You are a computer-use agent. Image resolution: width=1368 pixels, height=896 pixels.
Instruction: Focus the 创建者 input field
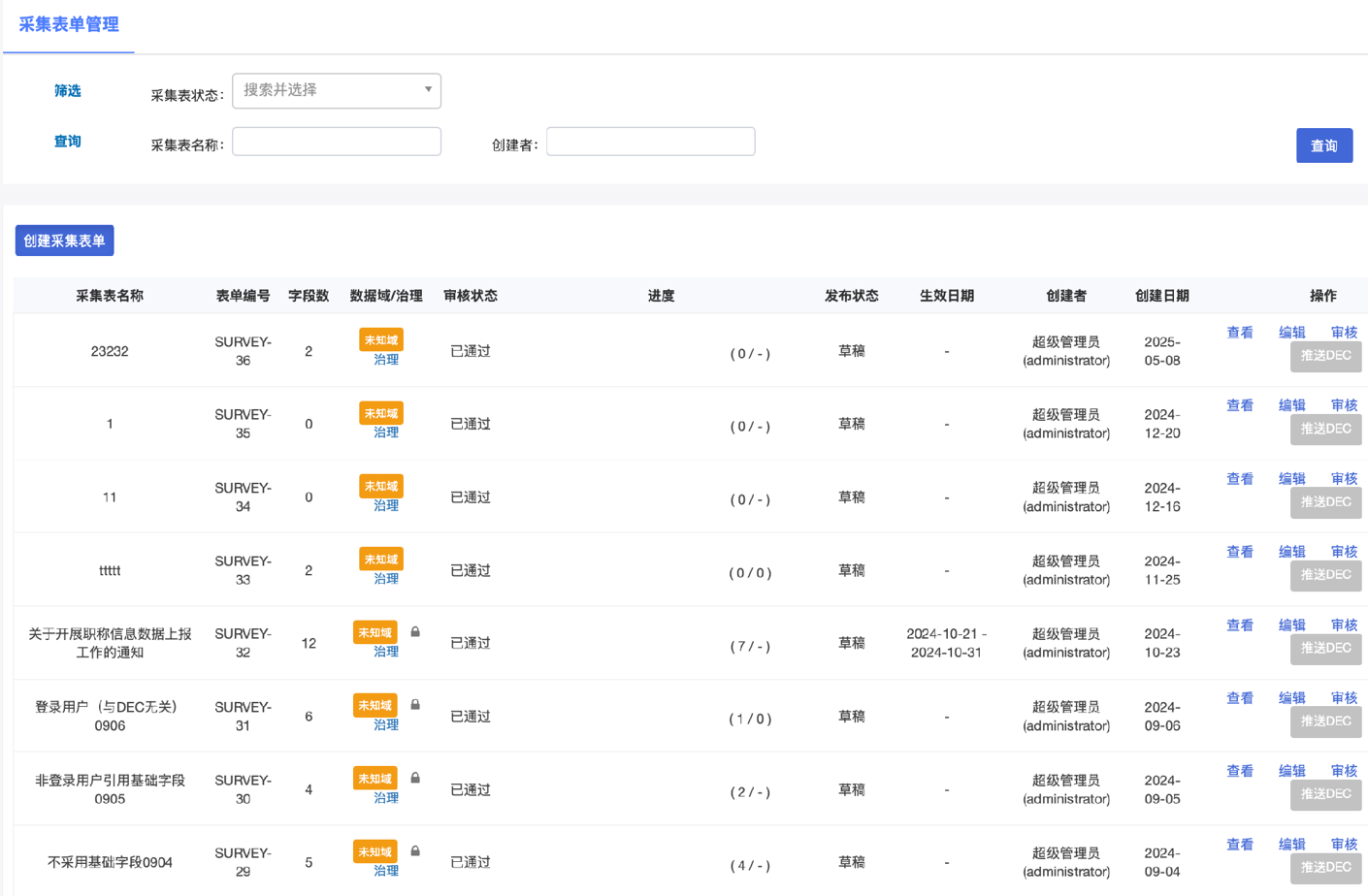tap(651, 142)
